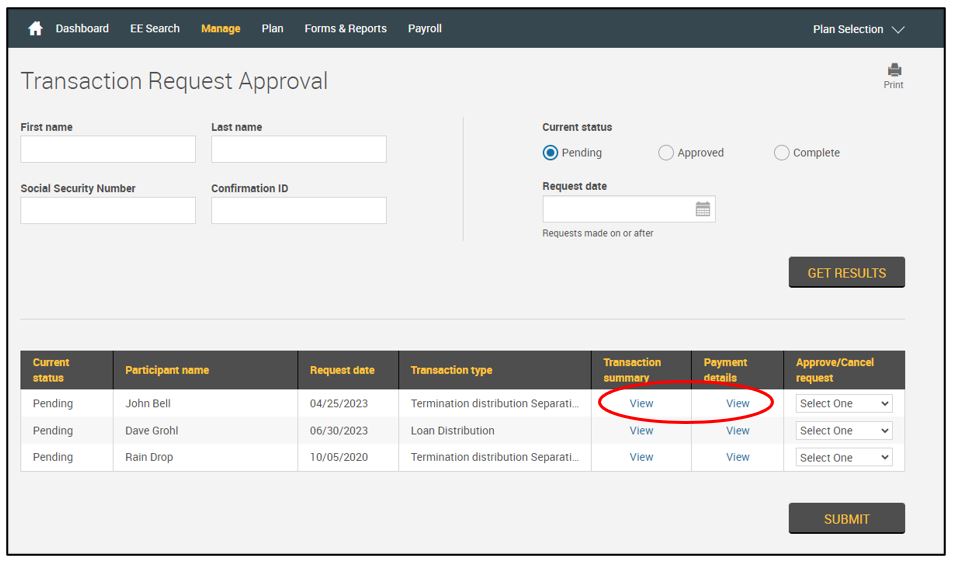
Task: View transaction summary for John Bell
Action: click(641, 404)
